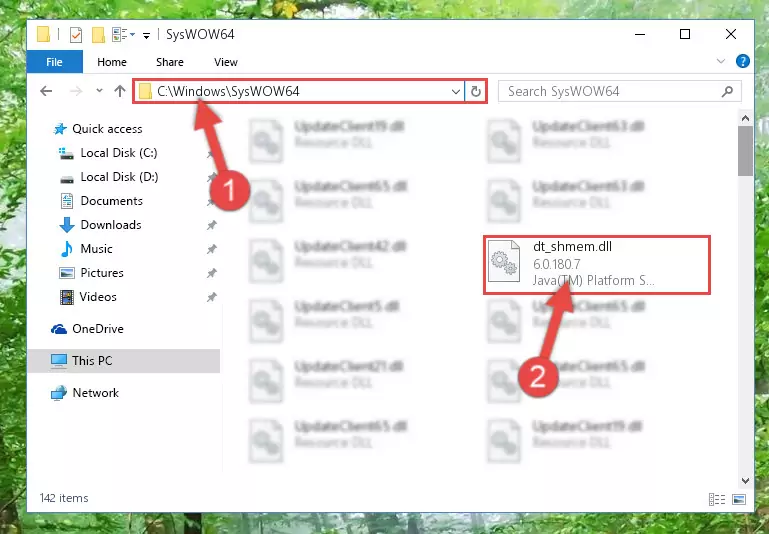Image resolution: width=769 pixels, height=534 pixels.
Task: Select Network in navigation pane
Action: [95, 393]
